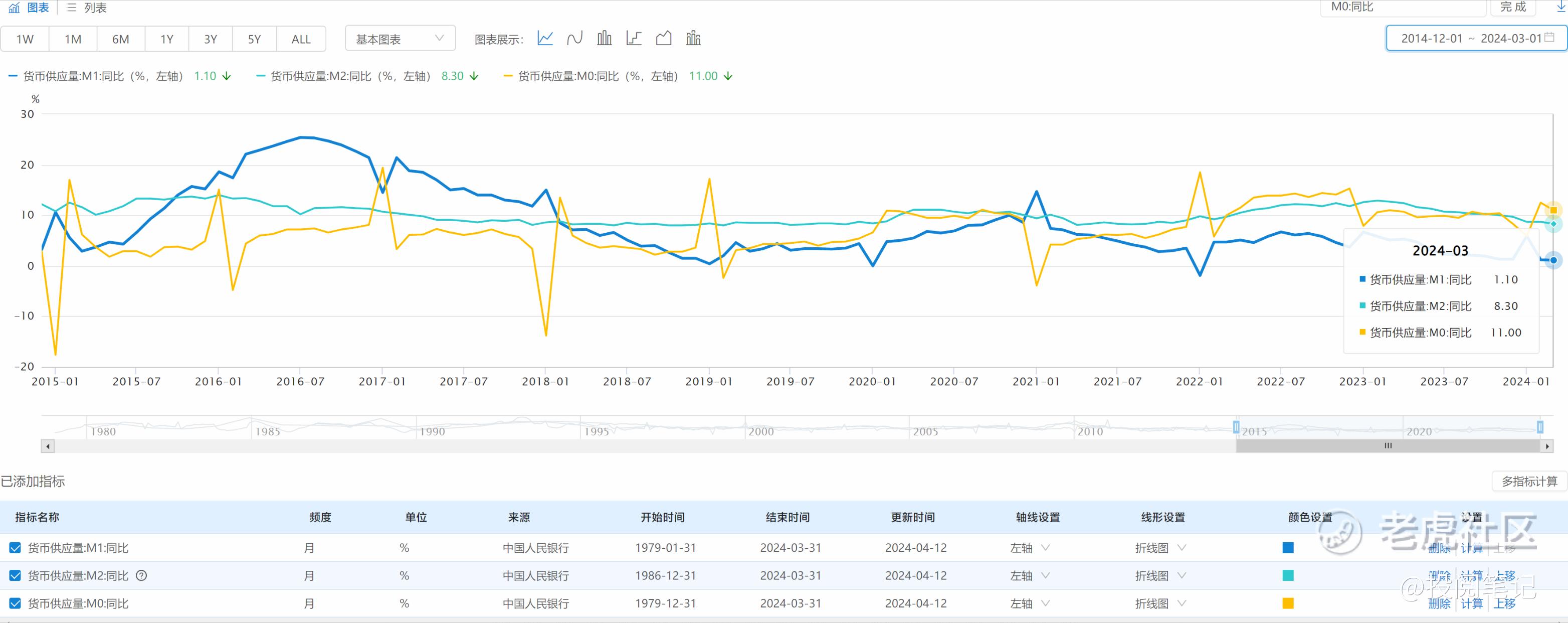Click the download arrow icon
The width and height of the screenshot is (1568, 623).
point(1561,6)
